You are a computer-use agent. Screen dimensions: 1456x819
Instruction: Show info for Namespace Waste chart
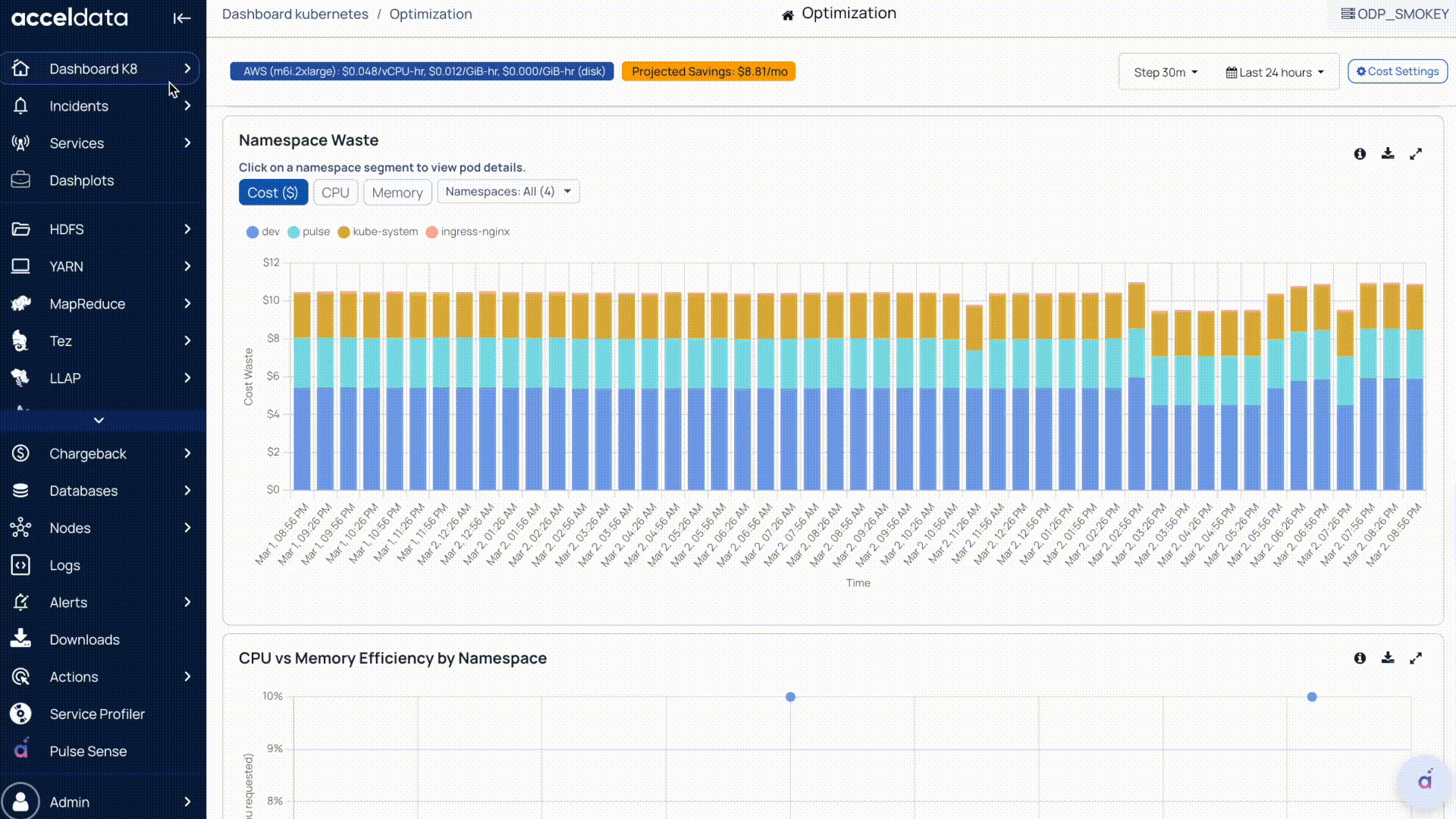[x=1360, y=154]
